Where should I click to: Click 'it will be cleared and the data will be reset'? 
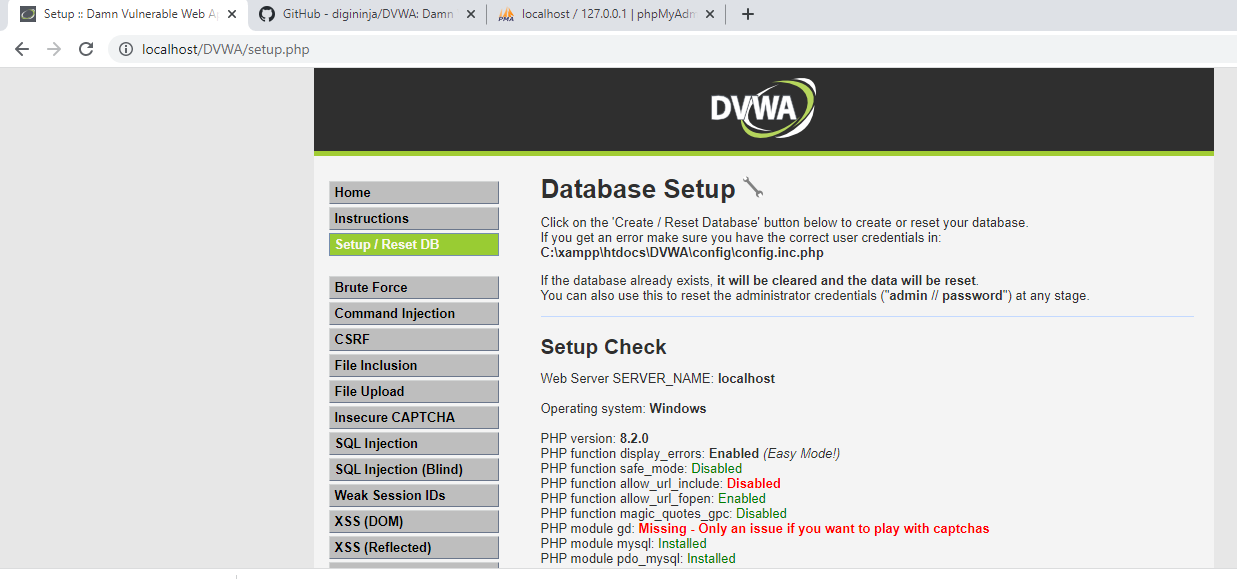[846, 281]
